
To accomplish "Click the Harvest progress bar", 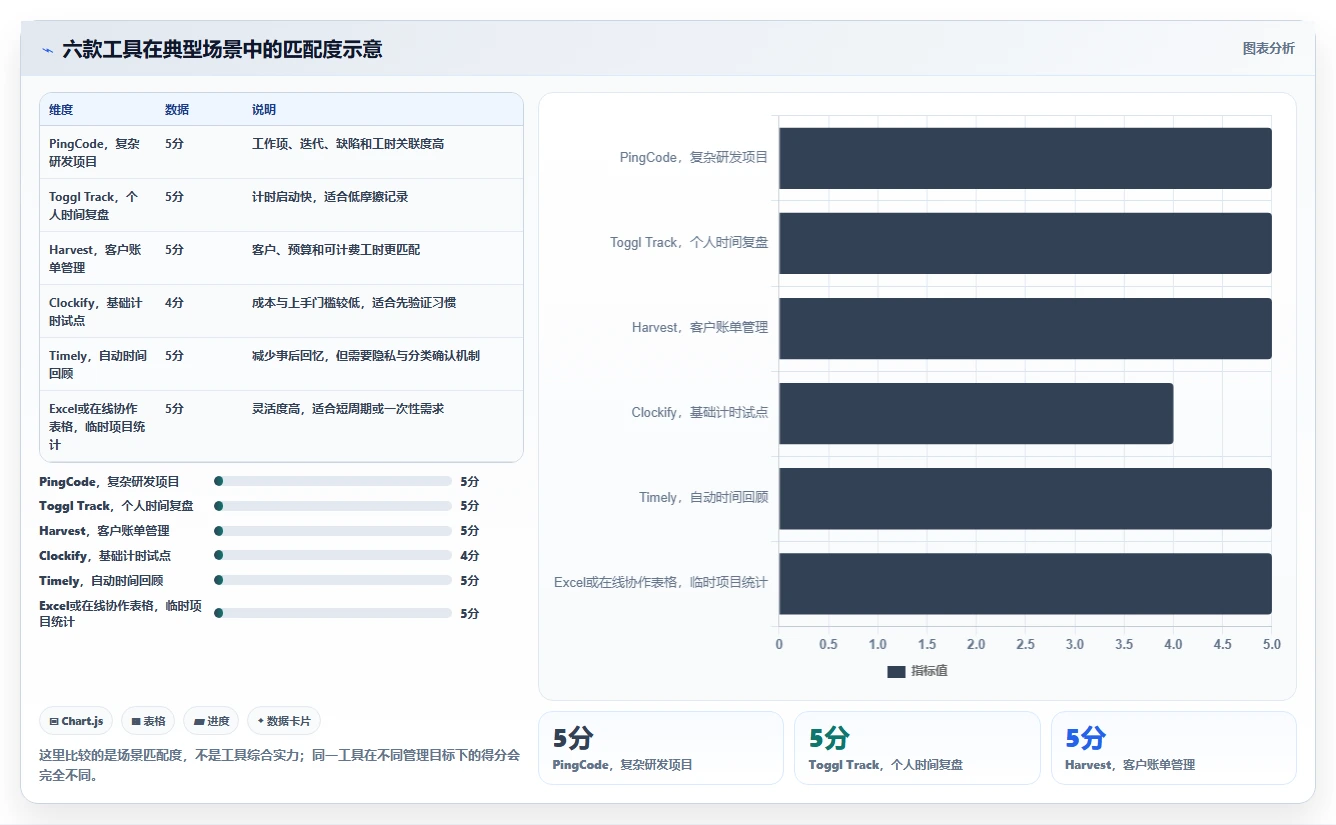I will click(x=333, y=531).
